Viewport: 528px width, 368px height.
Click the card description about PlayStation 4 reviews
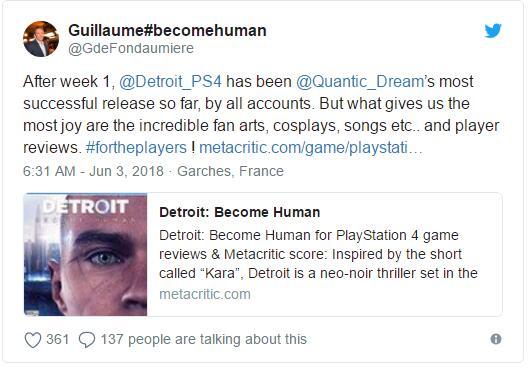[318, 254]
